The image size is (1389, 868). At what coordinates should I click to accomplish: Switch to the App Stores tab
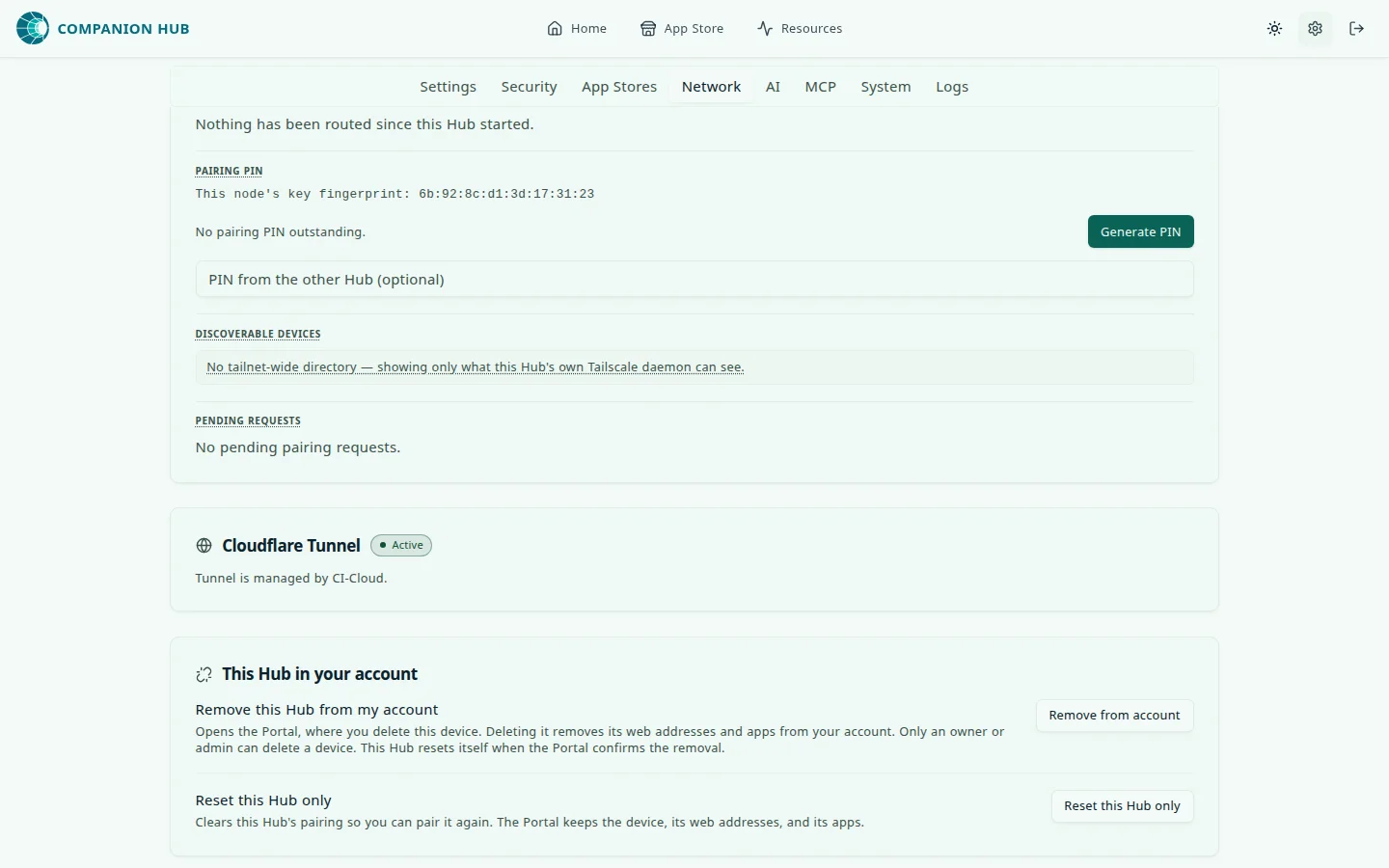tap(619, 87)
